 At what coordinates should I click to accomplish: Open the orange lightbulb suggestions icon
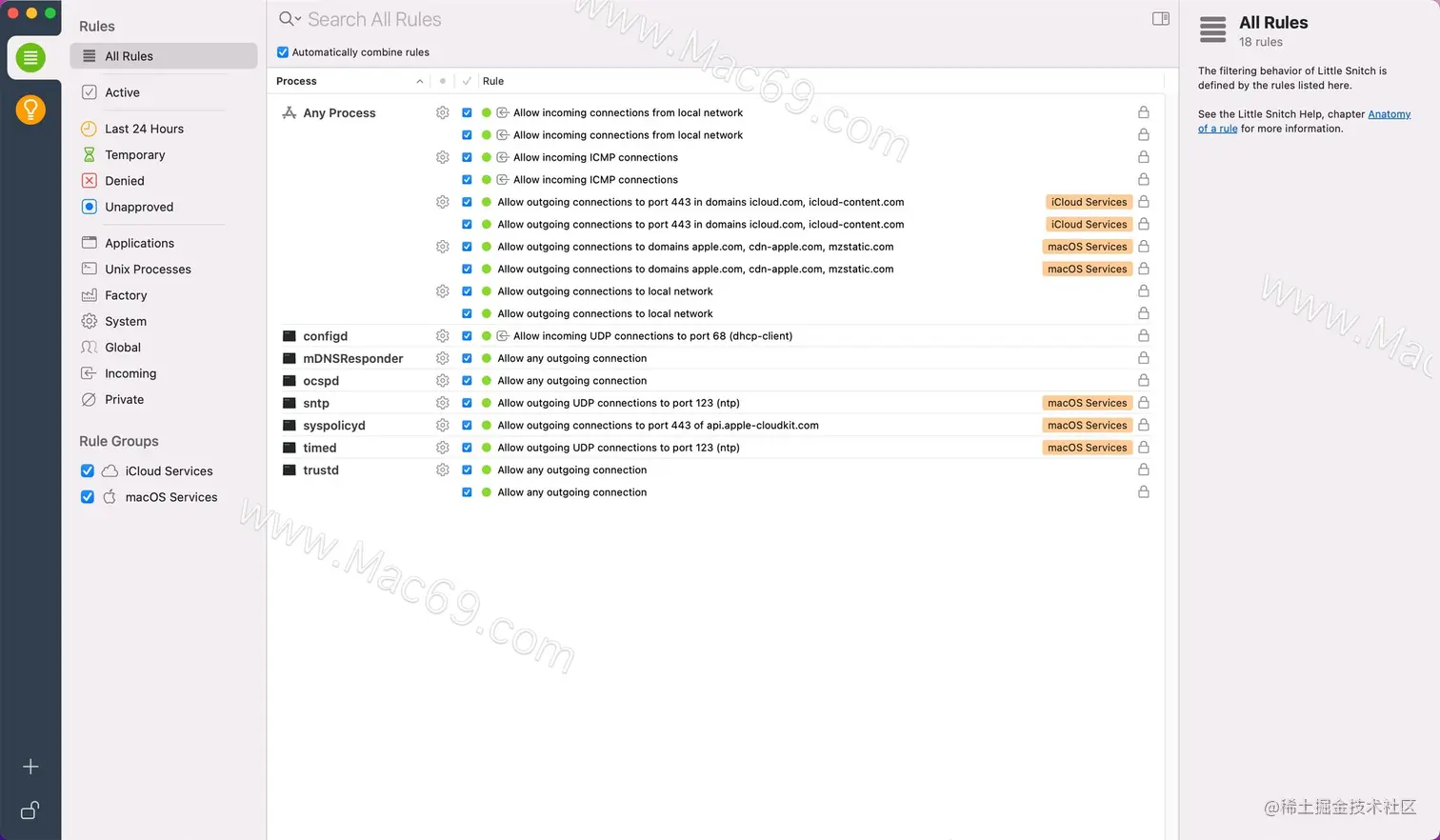(x=30, y=110)
